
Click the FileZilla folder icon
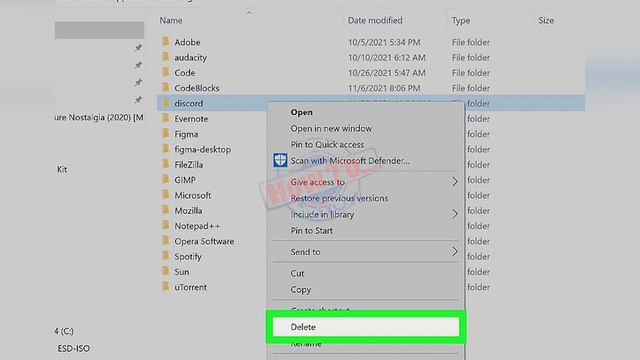165,164
